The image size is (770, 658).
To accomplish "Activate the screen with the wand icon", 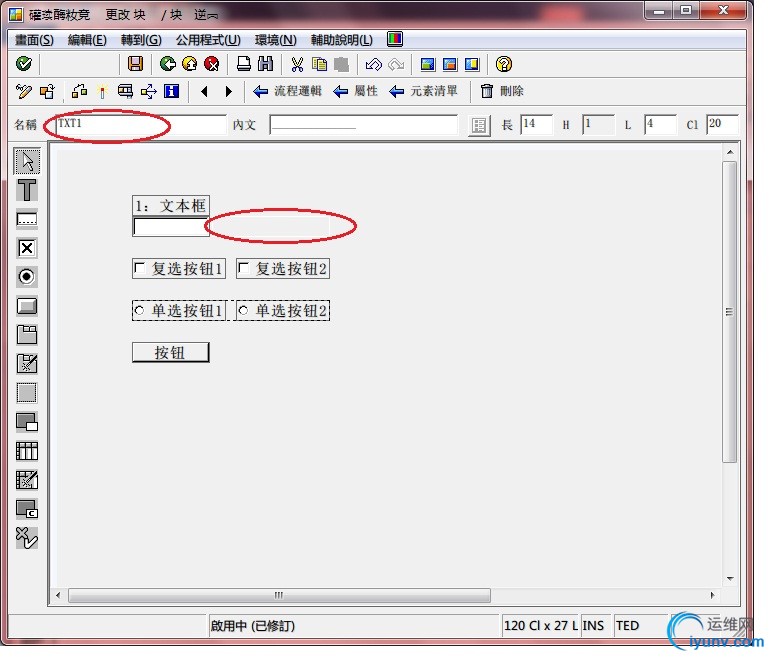I will click(102, 91).
